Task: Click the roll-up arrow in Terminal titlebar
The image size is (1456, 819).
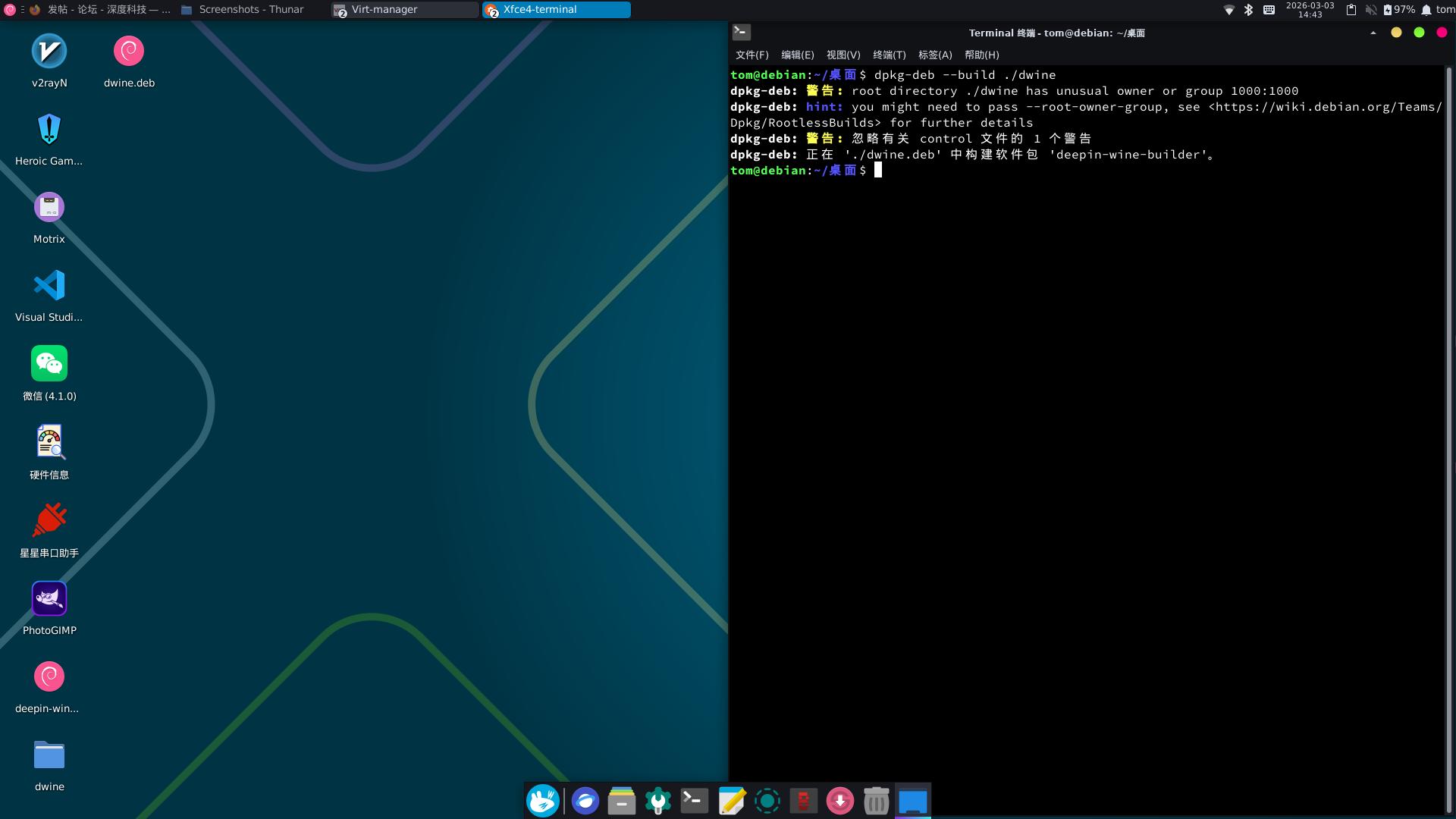Action: click(x=1373, y=33)
